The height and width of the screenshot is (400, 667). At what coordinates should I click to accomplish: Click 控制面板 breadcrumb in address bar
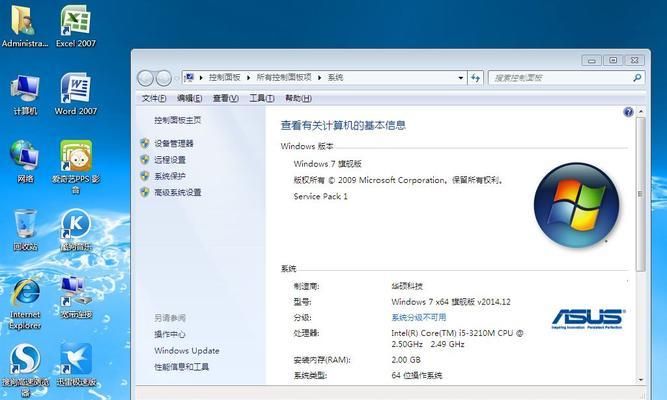(224, 77)
